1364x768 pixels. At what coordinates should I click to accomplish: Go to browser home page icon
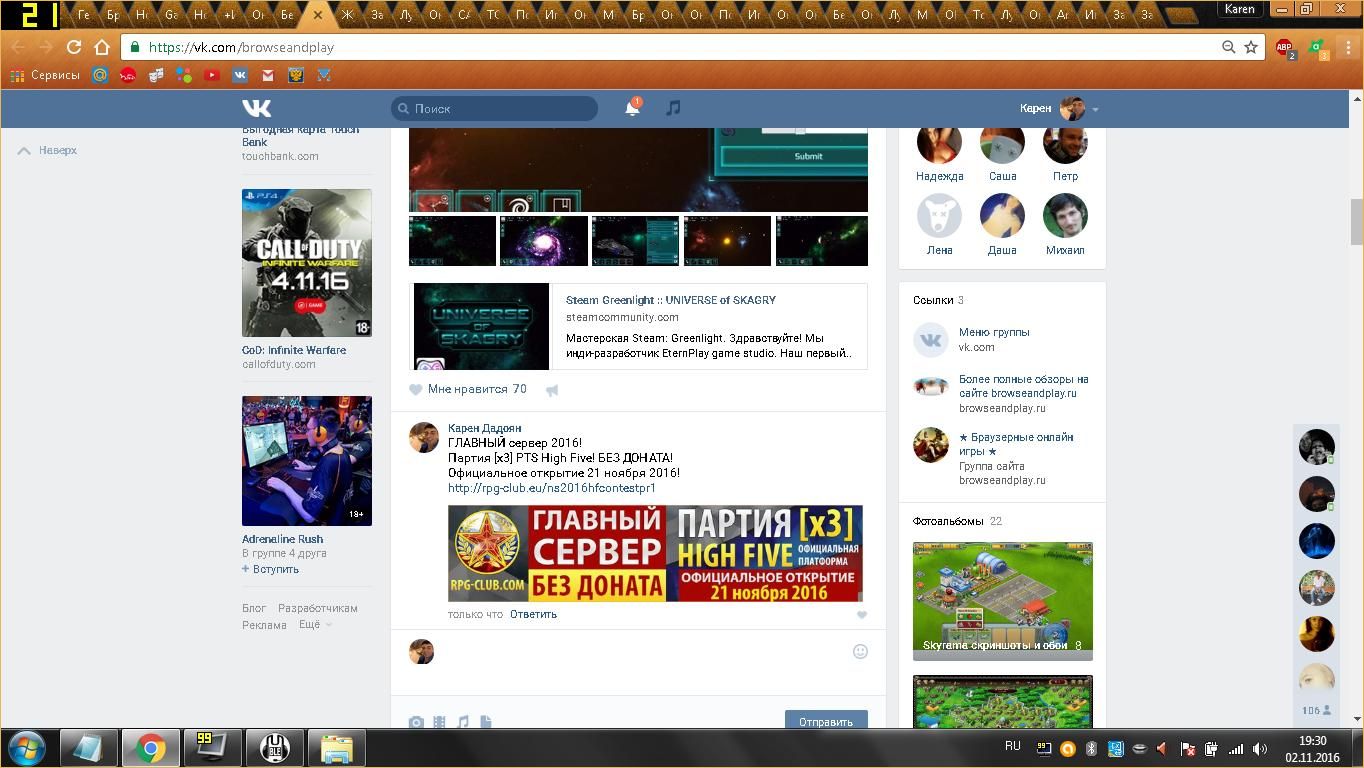click(101, 47)
